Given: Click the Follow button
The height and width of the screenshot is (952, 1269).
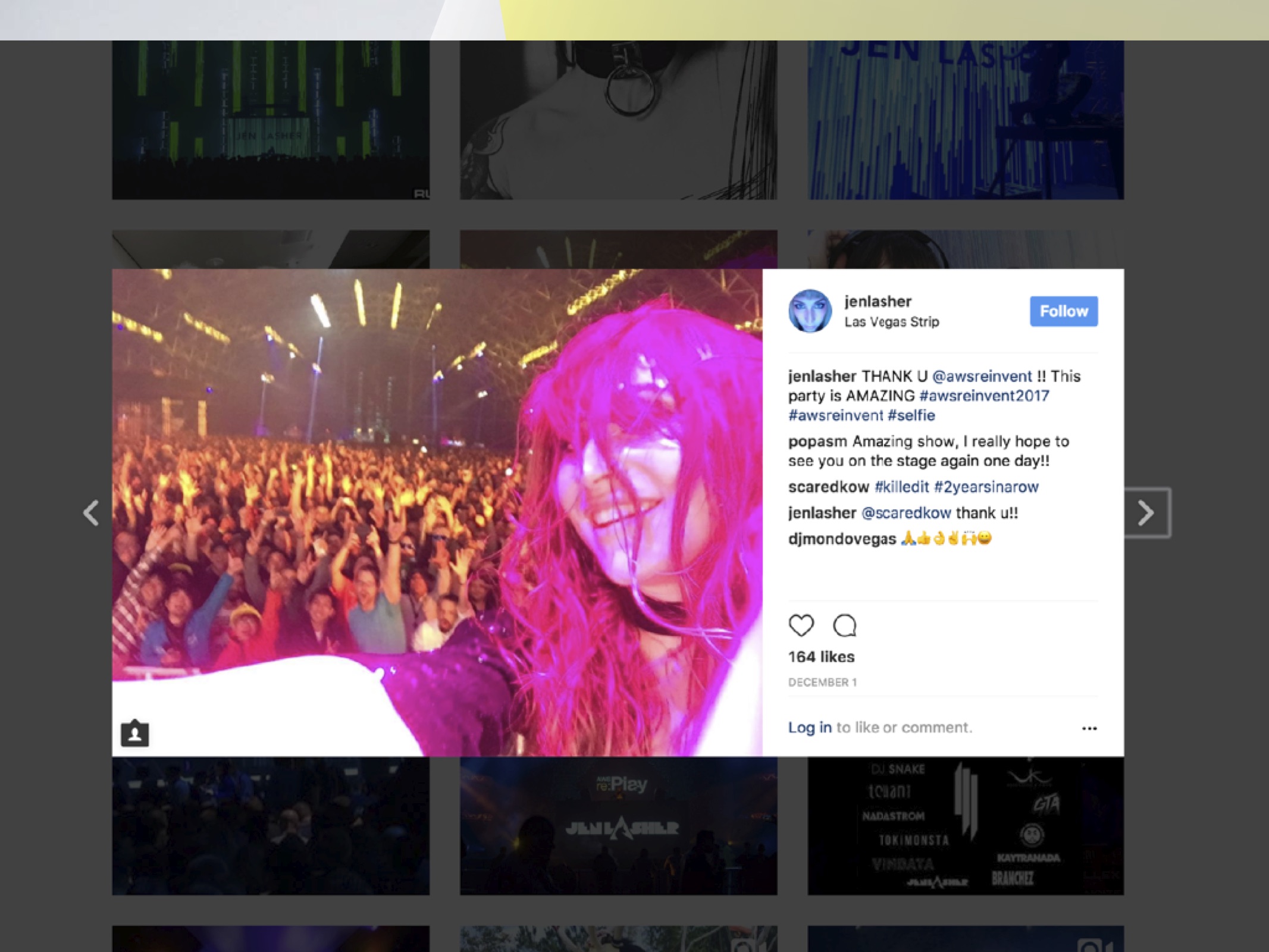Looking at the screenshot, I should tap(1064, 311).
